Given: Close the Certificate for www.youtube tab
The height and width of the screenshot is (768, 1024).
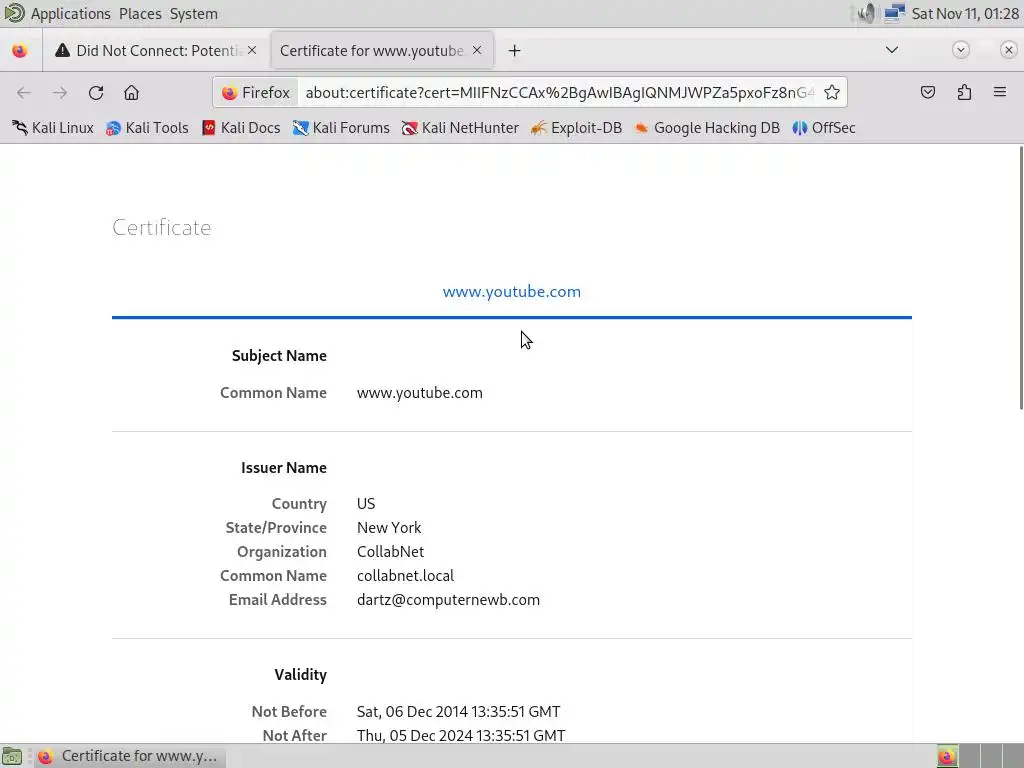Looking at the screenshot, I should pyautogui.click(x=477, y=50).
